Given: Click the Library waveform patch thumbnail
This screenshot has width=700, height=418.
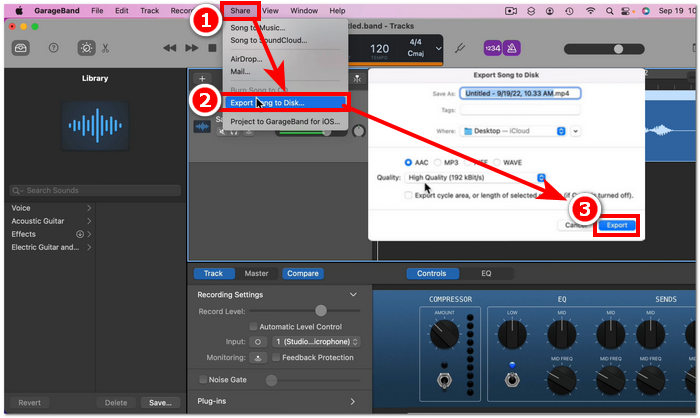Looking at the screenshot, I should click(x=95, y=126).
